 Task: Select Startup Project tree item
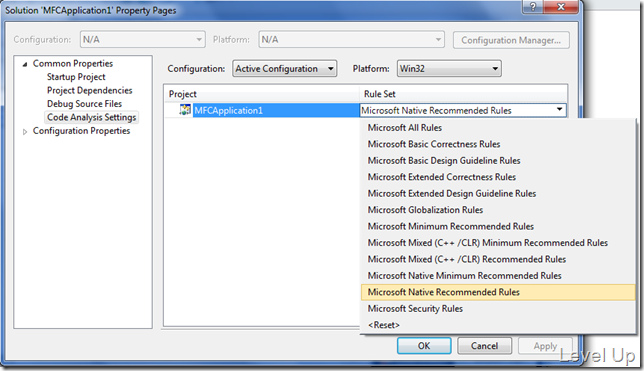point(76,77)
